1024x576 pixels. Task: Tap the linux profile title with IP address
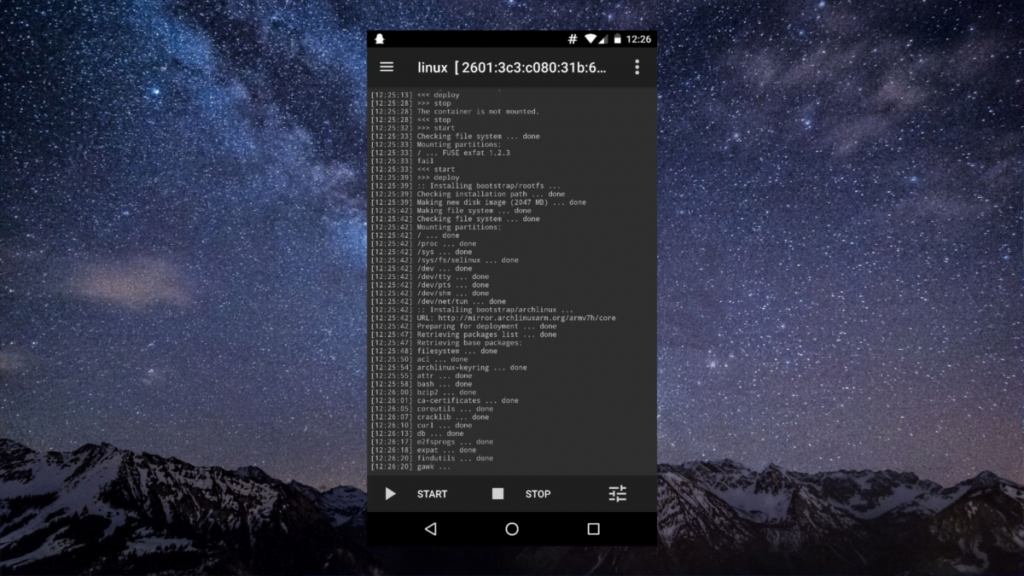click(512, 67)
